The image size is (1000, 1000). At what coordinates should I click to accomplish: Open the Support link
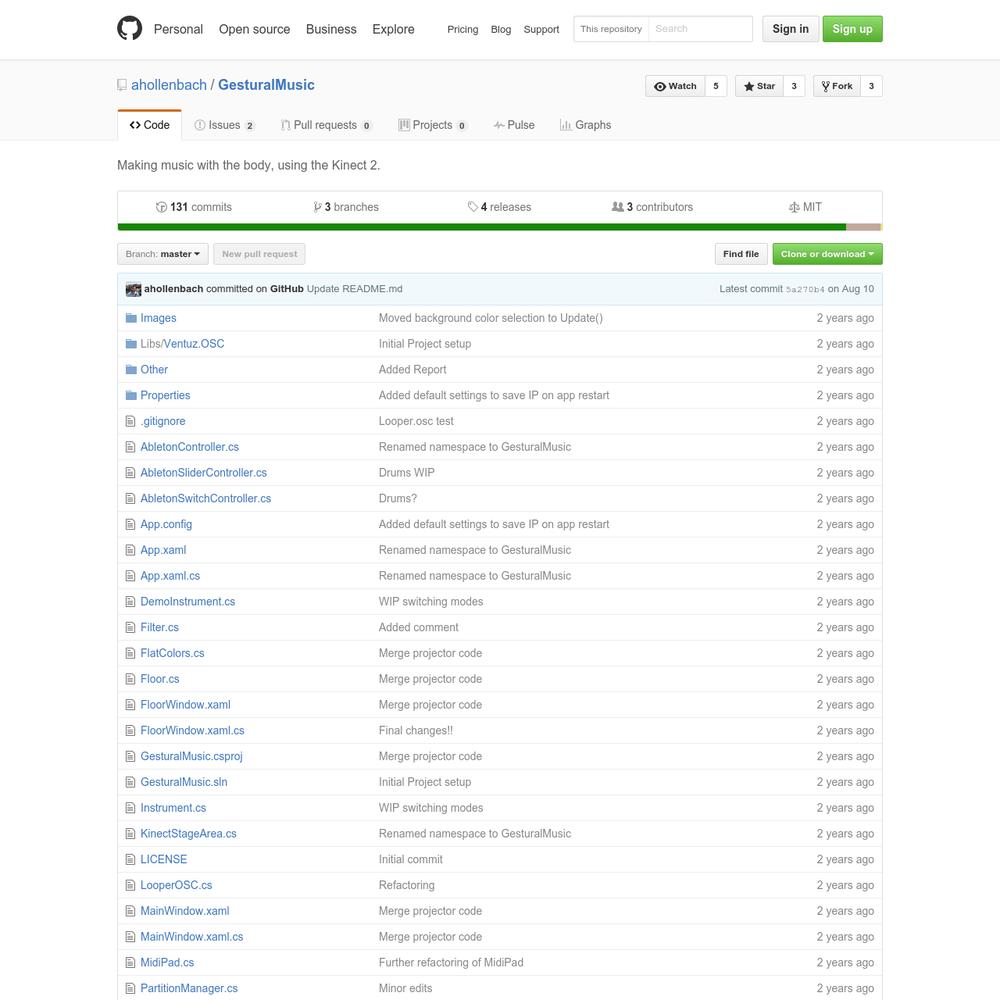pos(541,29)
